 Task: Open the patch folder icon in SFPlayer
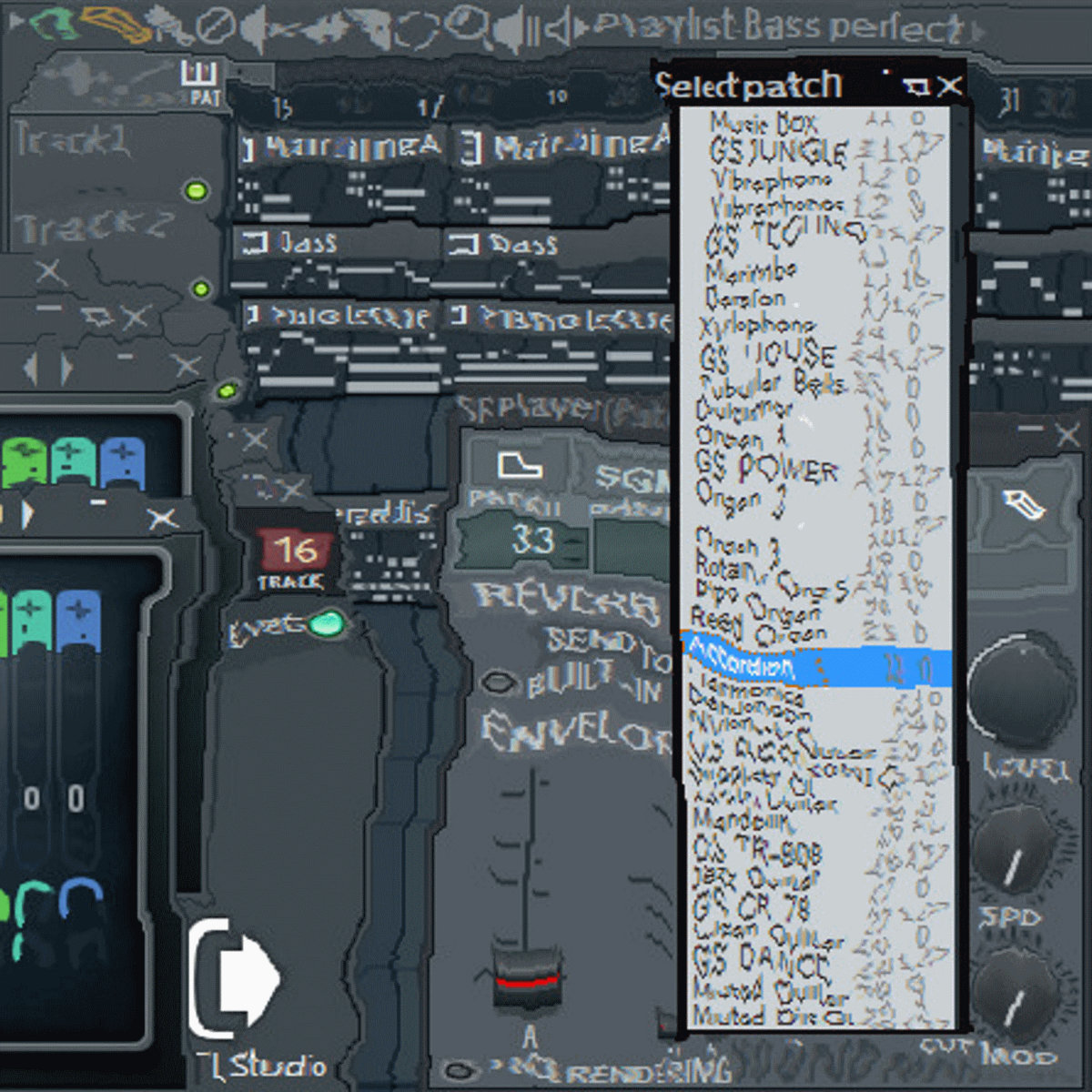(x=519, y=466)
